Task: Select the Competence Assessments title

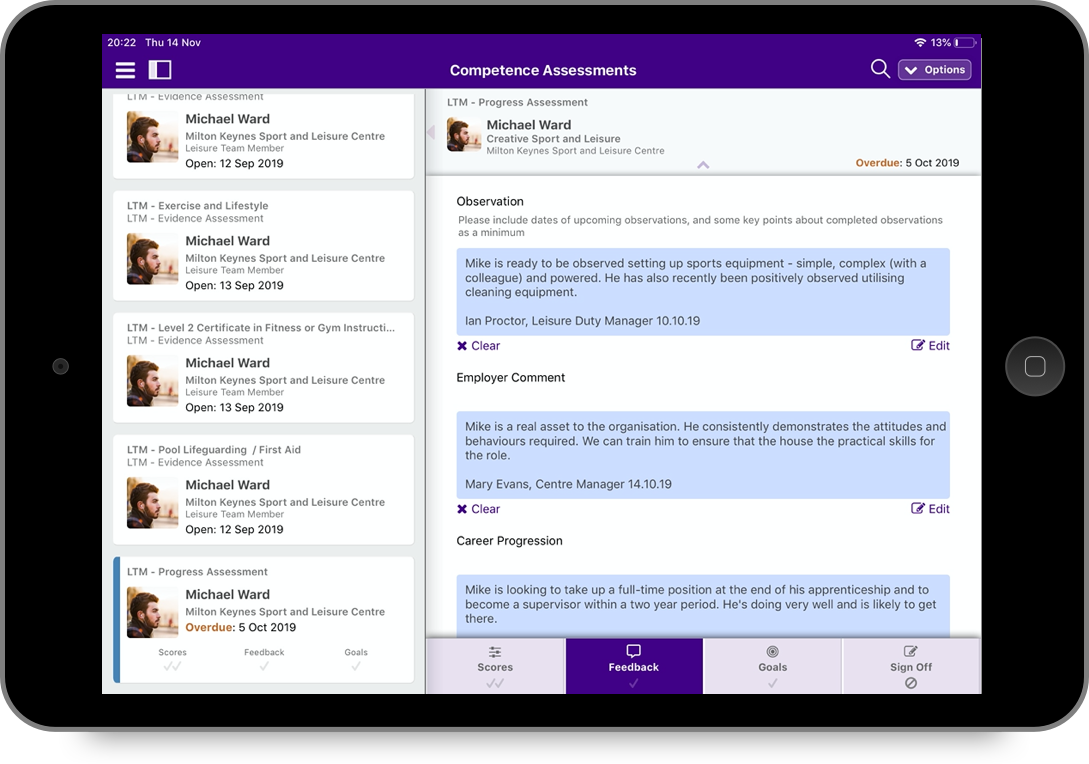Action: point(543,70)
